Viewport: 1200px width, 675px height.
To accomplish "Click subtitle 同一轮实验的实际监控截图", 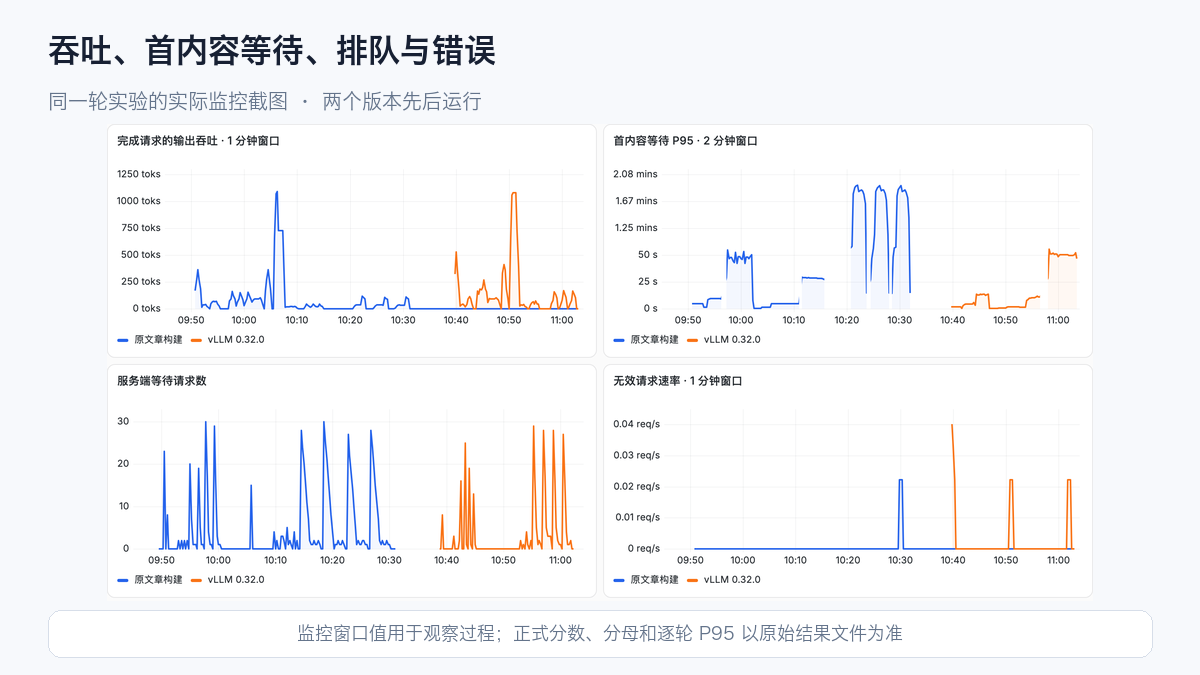I will point(168,101).
